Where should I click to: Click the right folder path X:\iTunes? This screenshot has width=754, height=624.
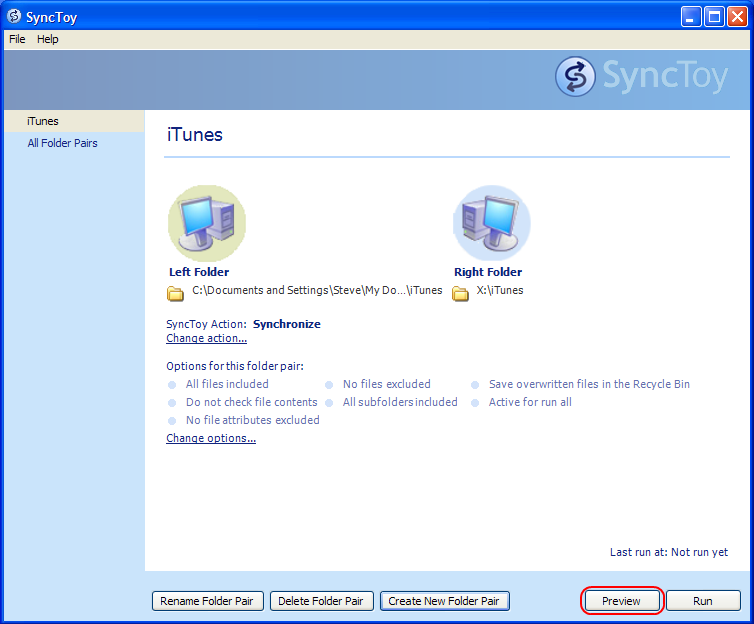click(500, 290)
